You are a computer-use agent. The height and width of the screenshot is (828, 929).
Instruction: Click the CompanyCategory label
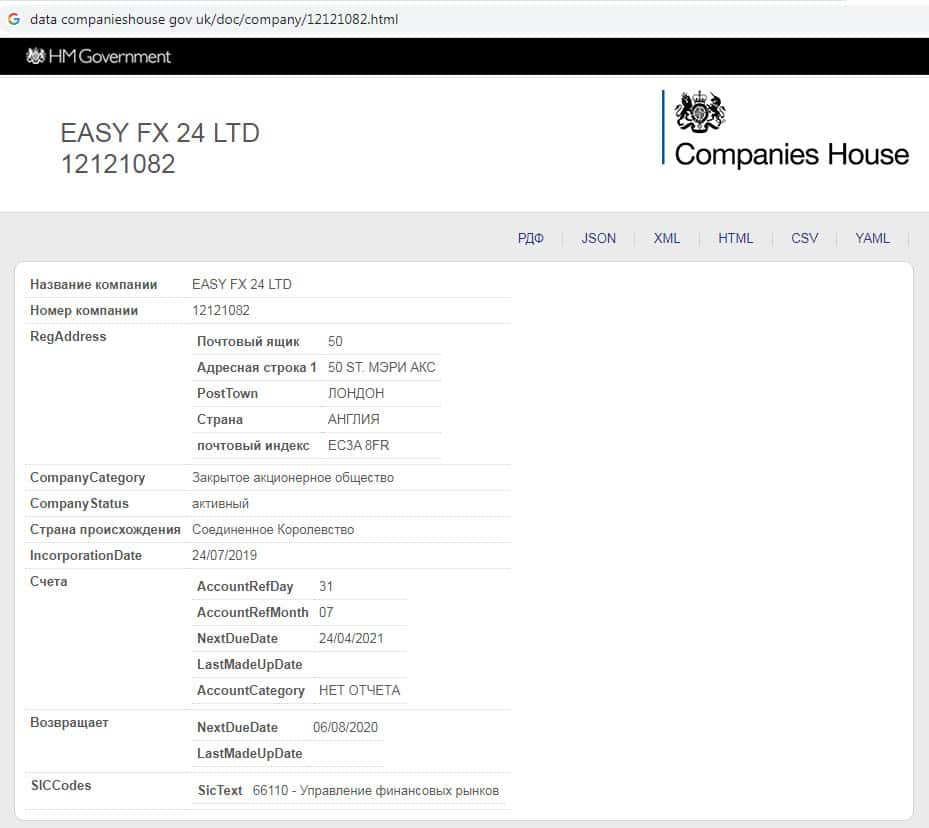(87, 477)
